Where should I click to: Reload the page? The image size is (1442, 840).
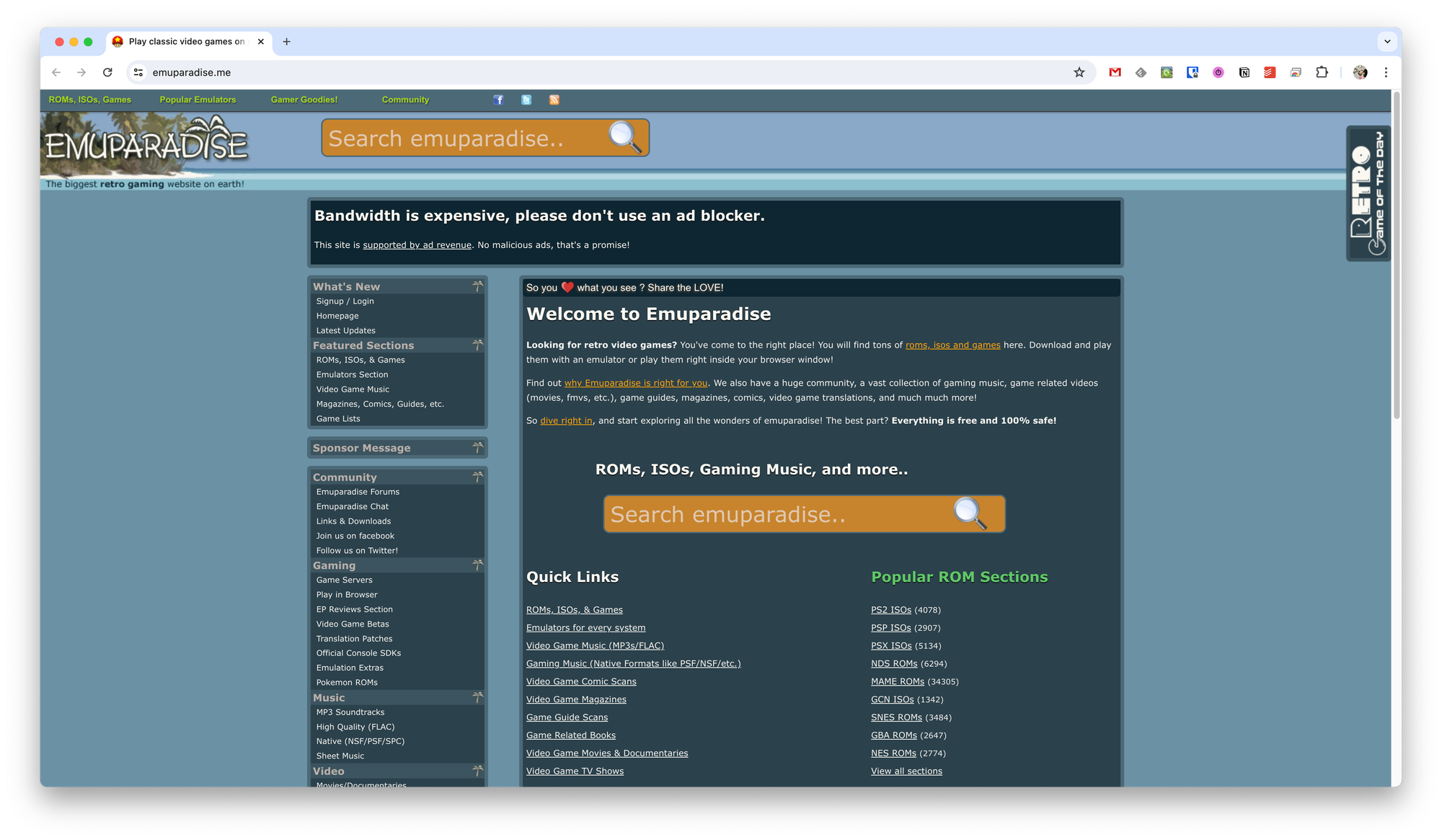[x=107, y=72]
